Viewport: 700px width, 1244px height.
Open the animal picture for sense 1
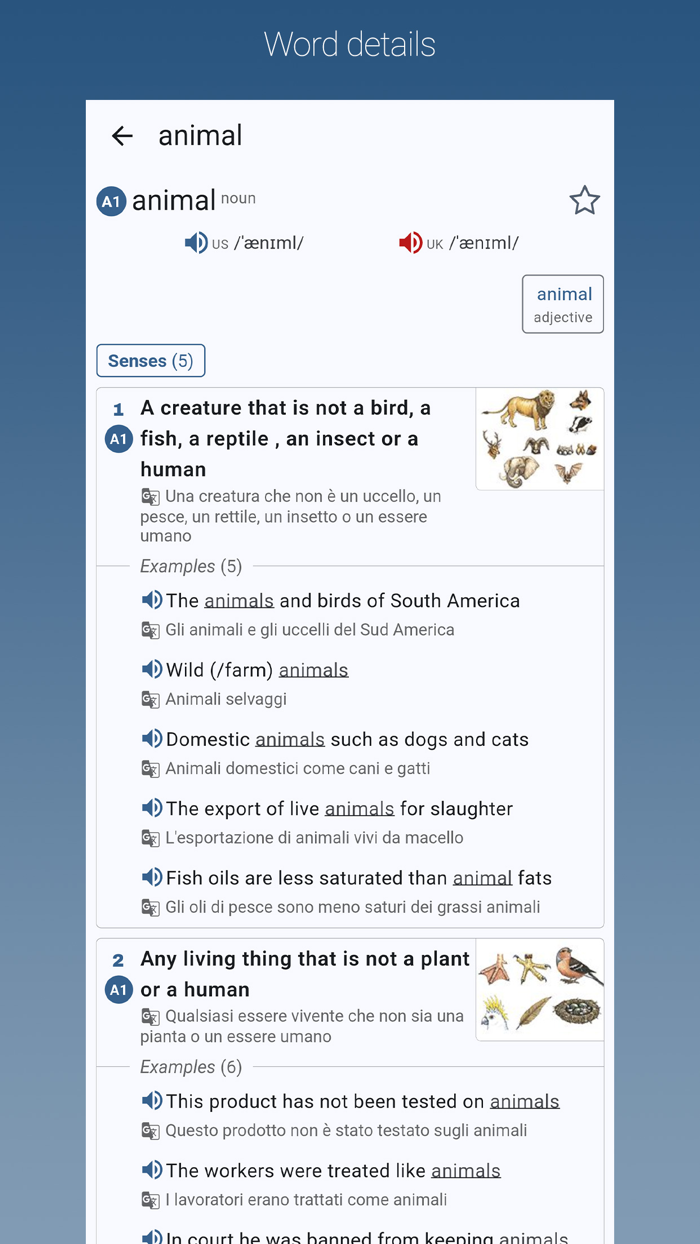click(539, 438)
